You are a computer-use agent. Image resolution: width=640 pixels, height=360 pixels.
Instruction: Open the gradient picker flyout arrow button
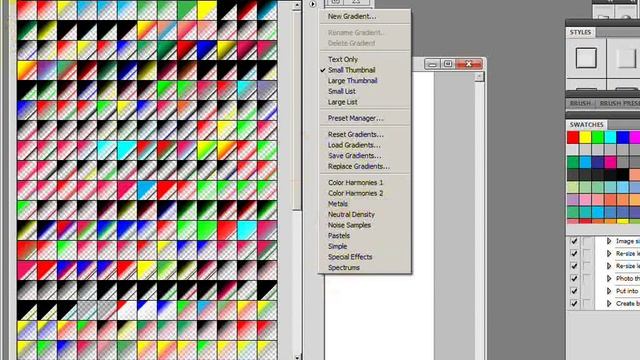point(313,4)
